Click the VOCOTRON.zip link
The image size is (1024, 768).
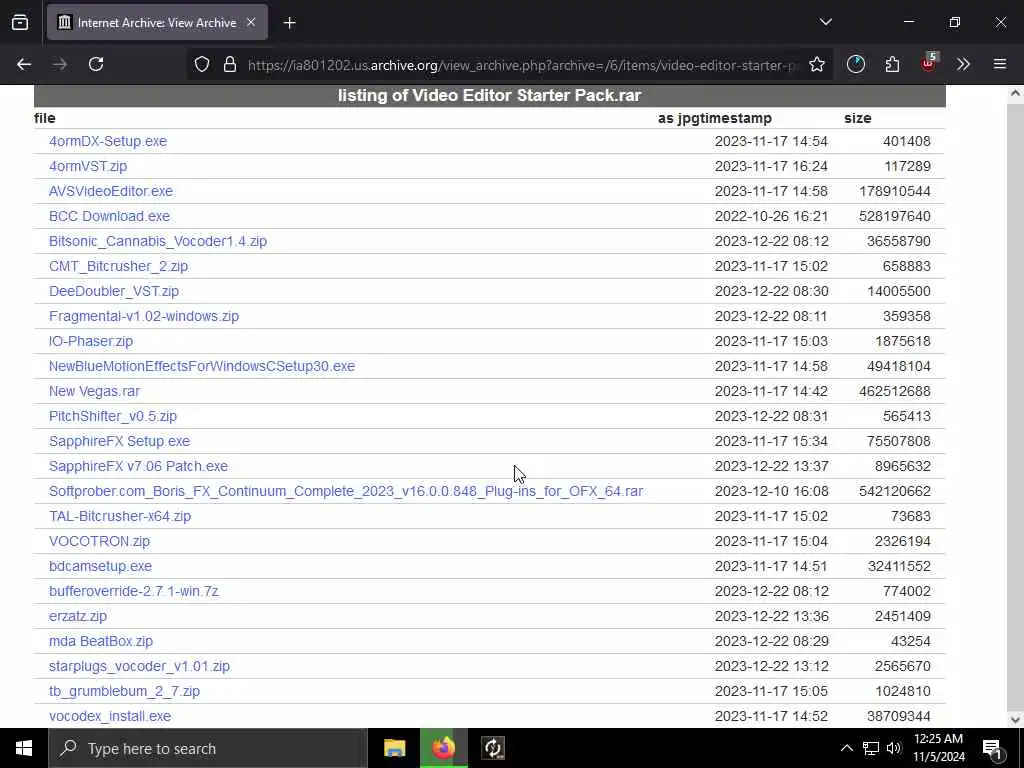tap(99, 541)
